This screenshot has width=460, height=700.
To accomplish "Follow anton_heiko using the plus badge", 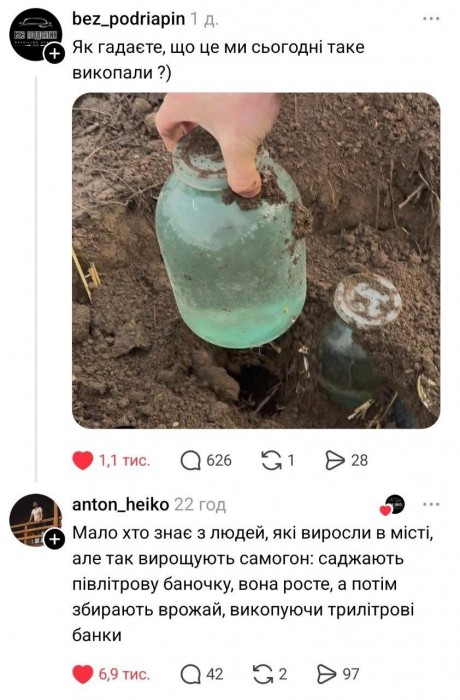I will click(x=54, y=540).
